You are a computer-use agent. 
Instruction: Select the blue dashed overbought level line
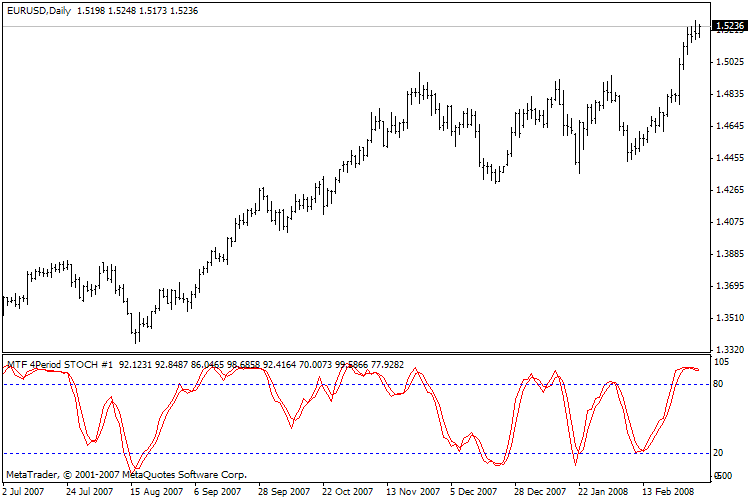click(x=300, y=384)
